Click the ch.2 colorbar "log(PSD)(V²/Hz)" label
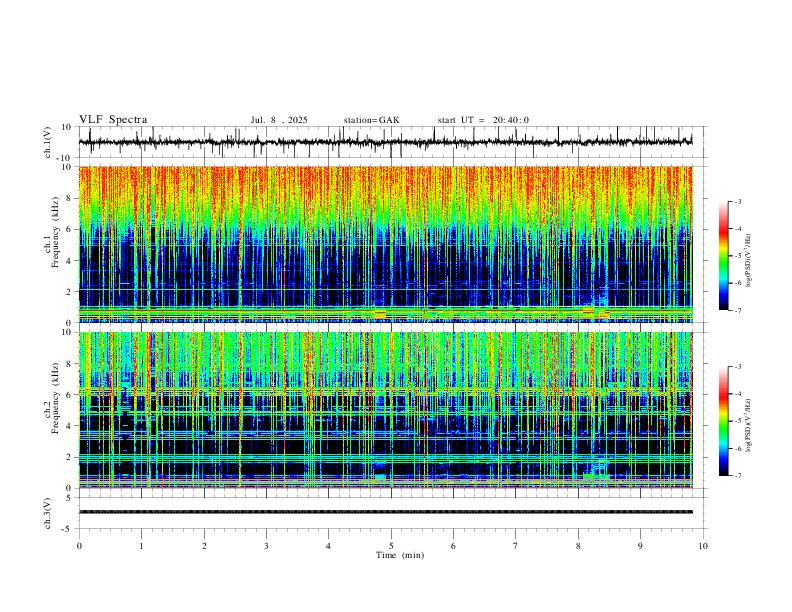The image size is (792, 612). click(748, 425)
